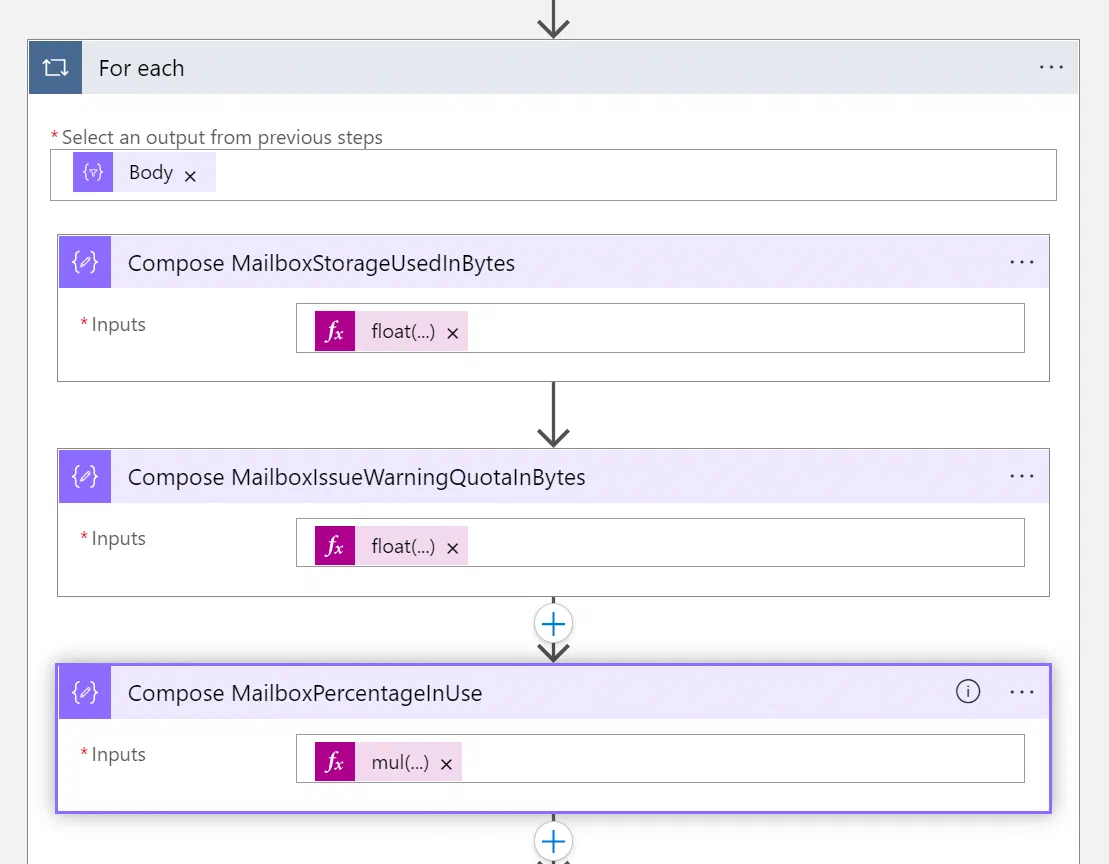Open the MailboxPercentageInUse ellipsis menu

[x=1021, y=692]
